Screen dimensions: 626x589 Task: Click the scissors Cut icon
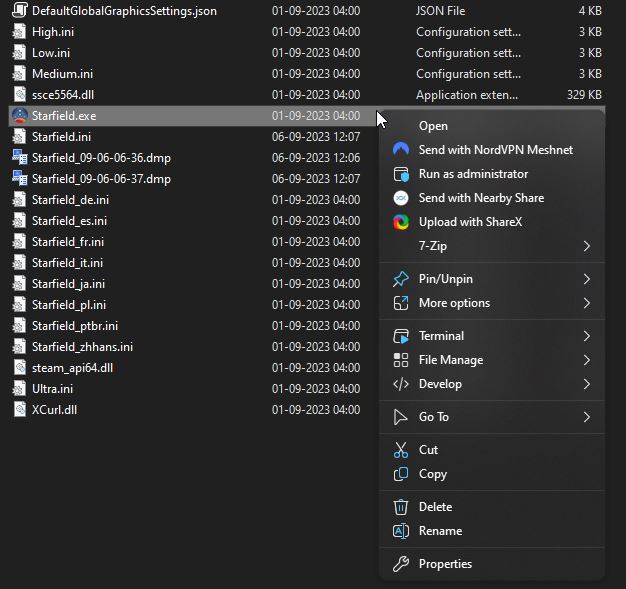point(401,450)
